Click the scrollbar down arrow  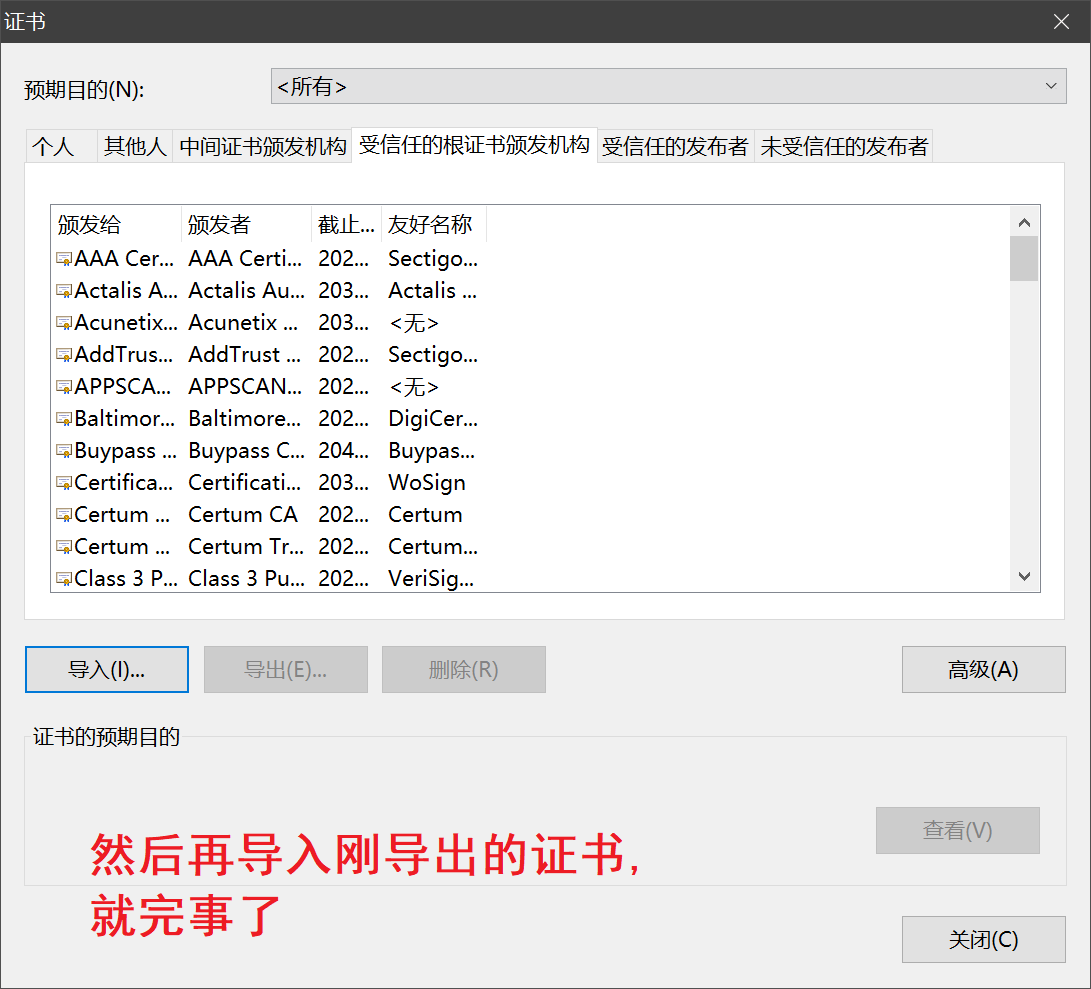[x=1024, y=576]
